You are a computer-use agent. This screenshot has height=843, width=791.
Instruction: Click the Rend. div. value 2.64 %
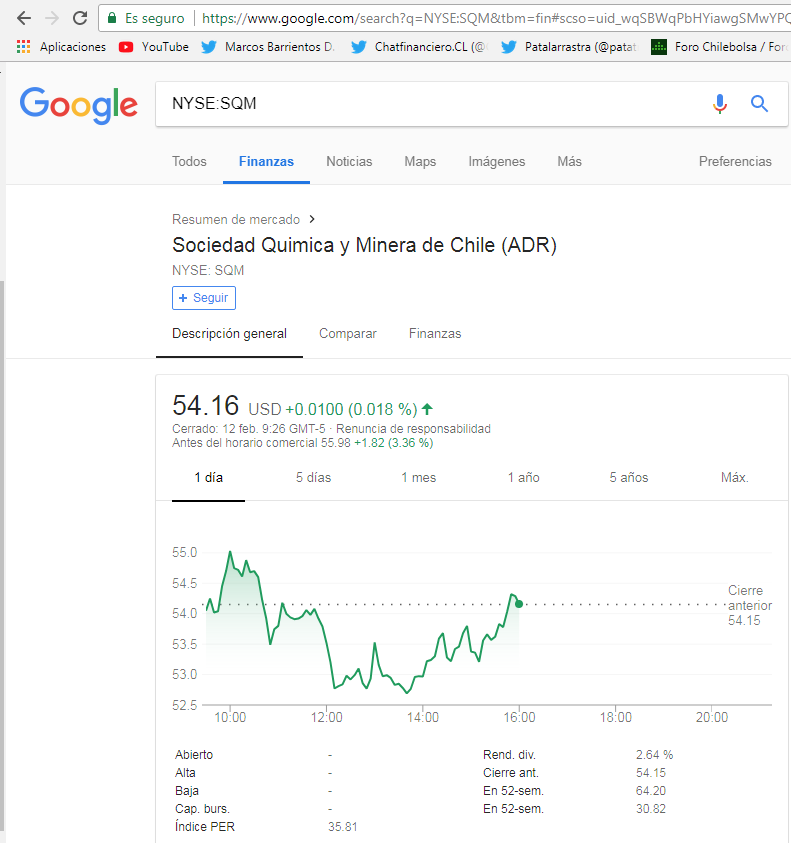click(654, 755)
